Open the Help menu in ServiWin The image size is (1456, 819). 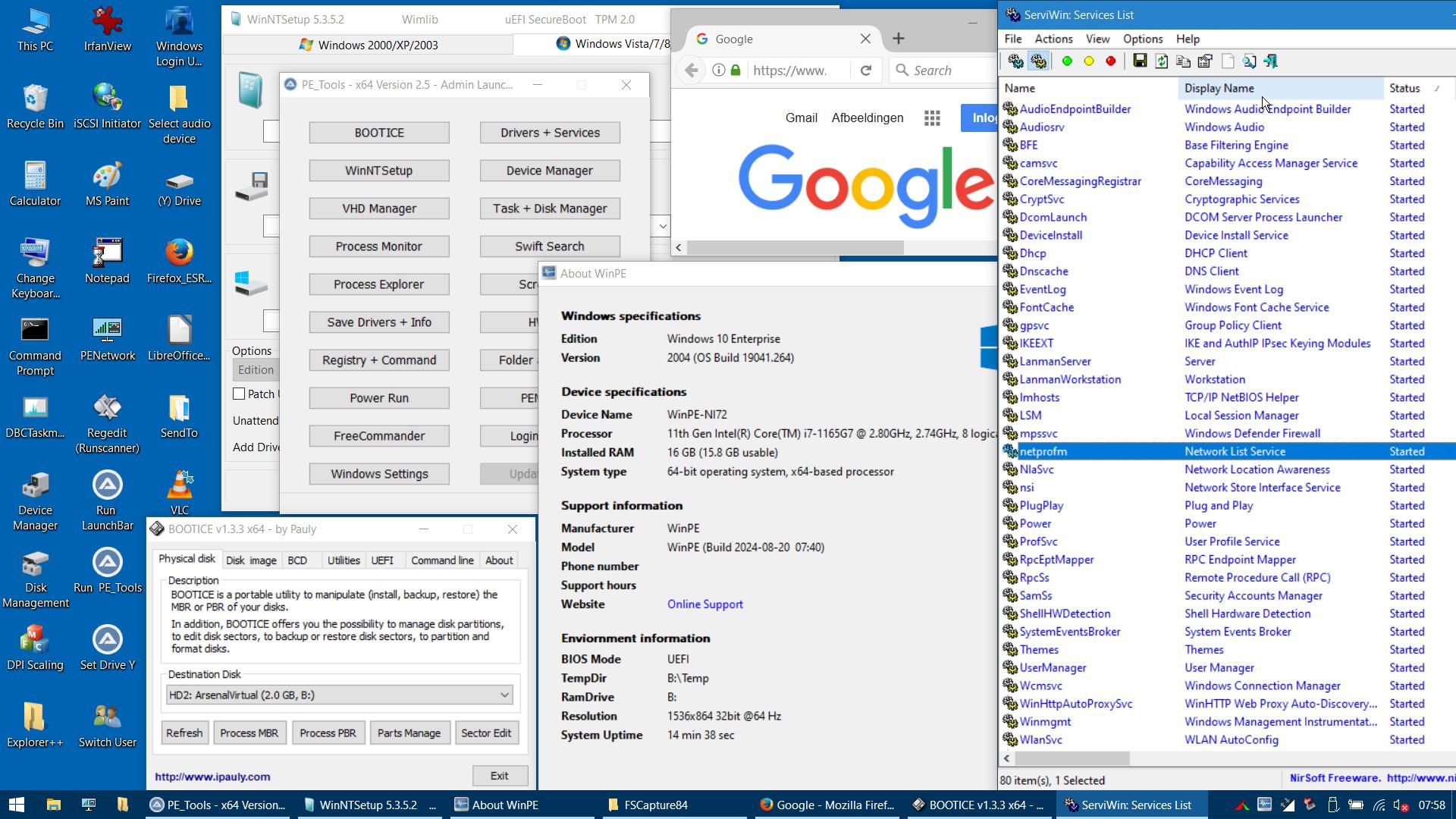point(1188,39)
